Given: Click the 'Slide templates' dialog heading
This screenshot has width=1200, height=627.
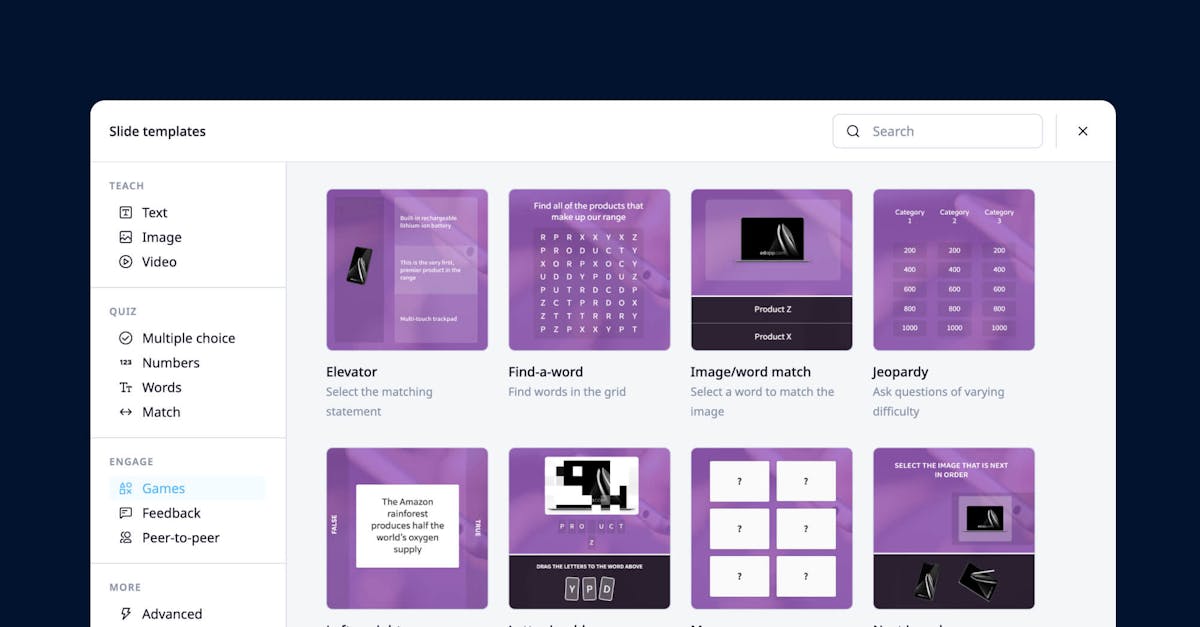Looking at the screenshot, I should click(x=157, y=131).
